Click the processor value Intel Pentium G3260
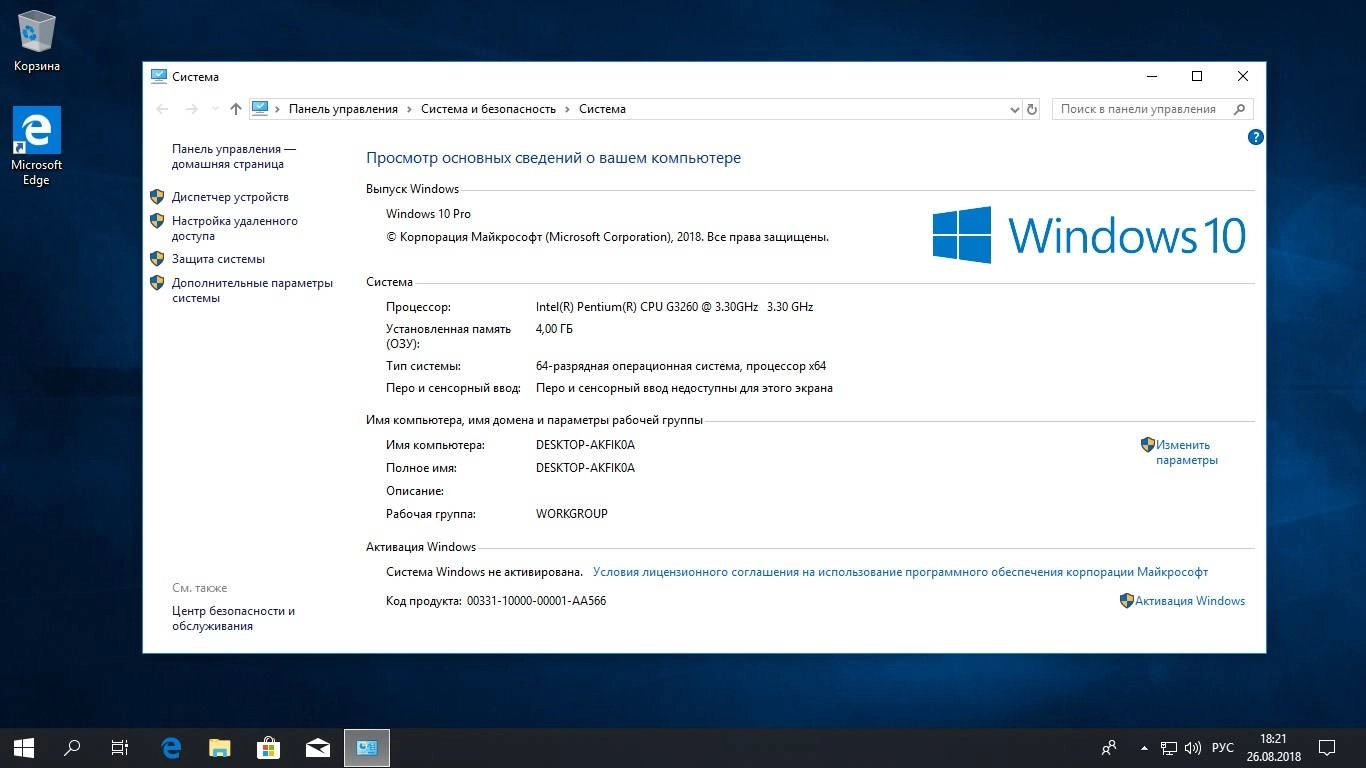The width and height of the screenshot is (1366, 768). 674,307
